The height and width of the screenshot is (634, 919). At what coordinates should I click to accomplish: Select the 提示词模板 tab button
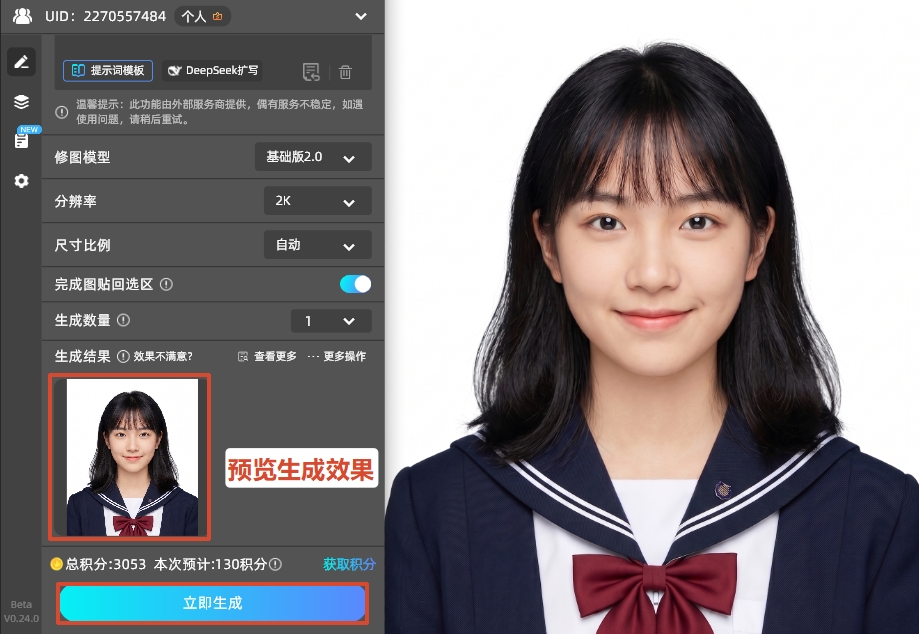pyautogui.click(x=107, y=71)
